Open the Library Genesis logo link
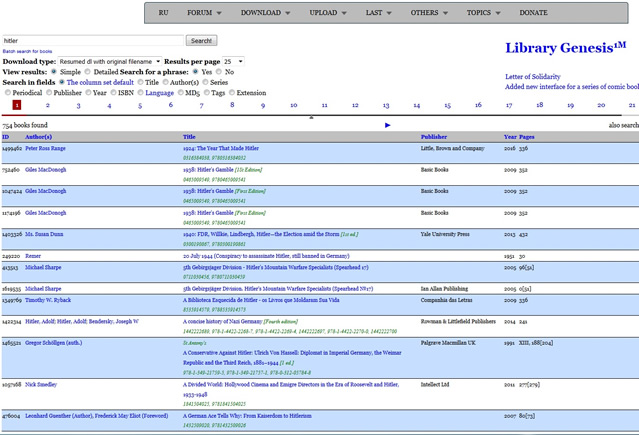The width and height of the screenshot is (639, 435). pyautogui.click(x=566, y=48)
